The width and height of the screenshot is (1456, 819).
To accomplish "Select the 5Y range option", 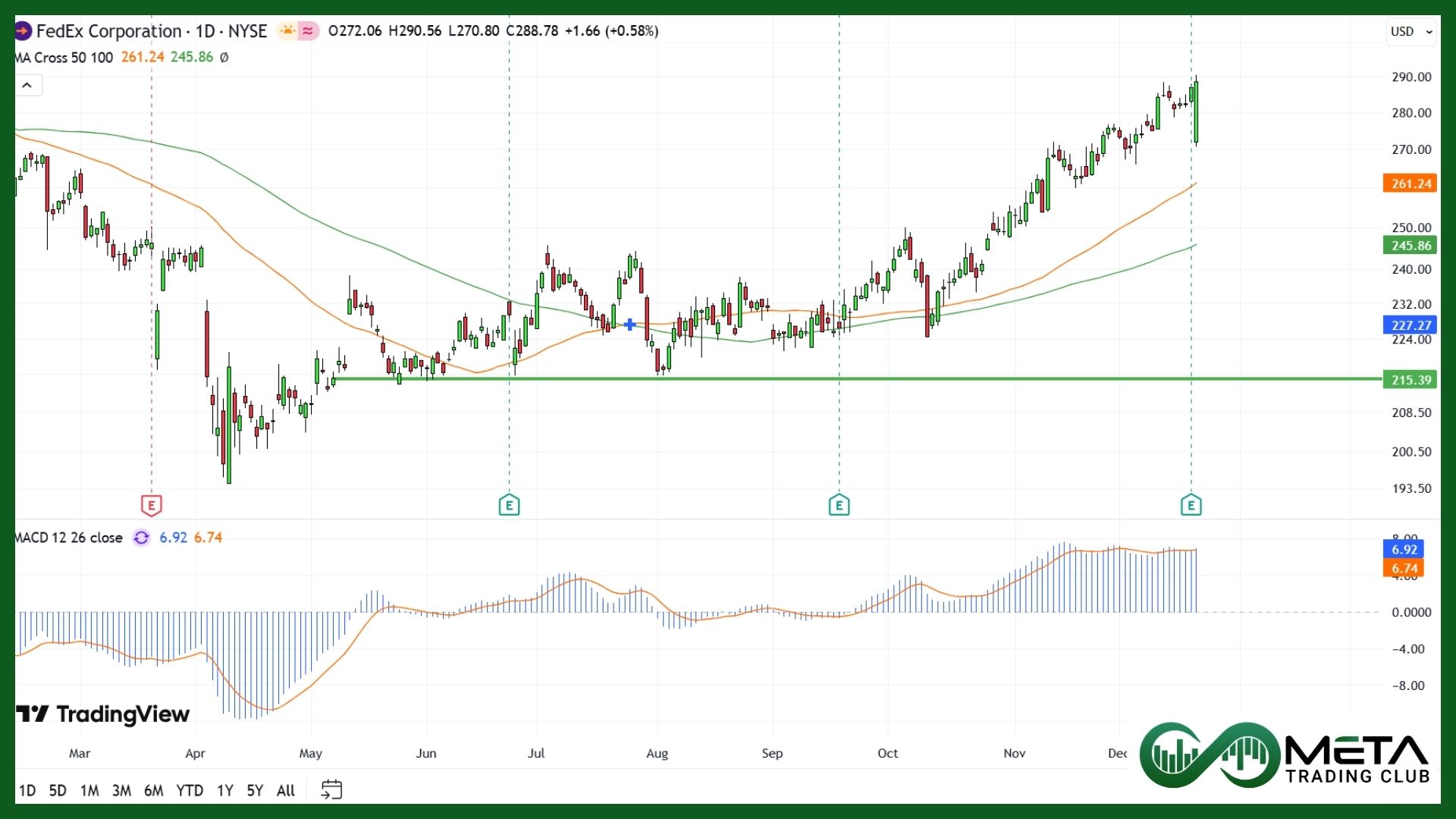I will (255, 790).
